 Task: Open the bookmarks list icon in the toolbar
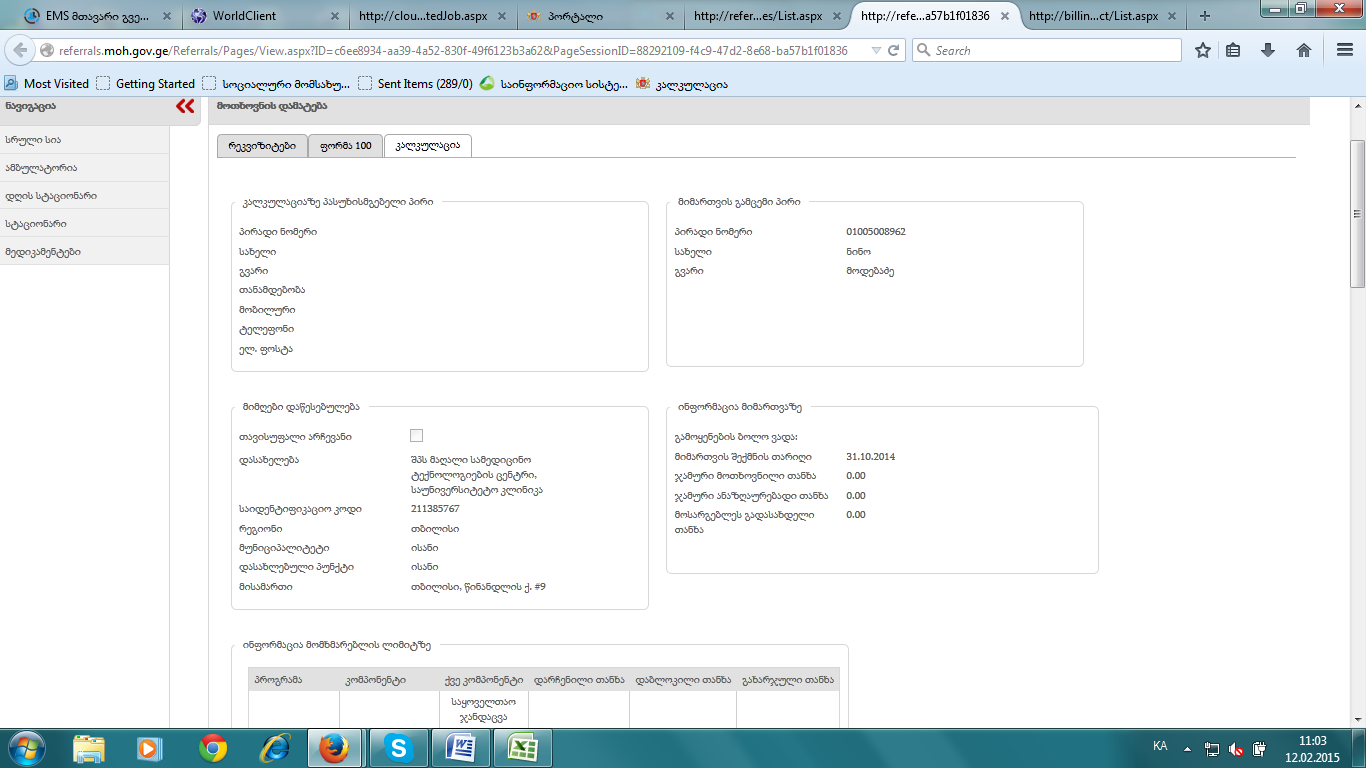tap(1234, 50)
